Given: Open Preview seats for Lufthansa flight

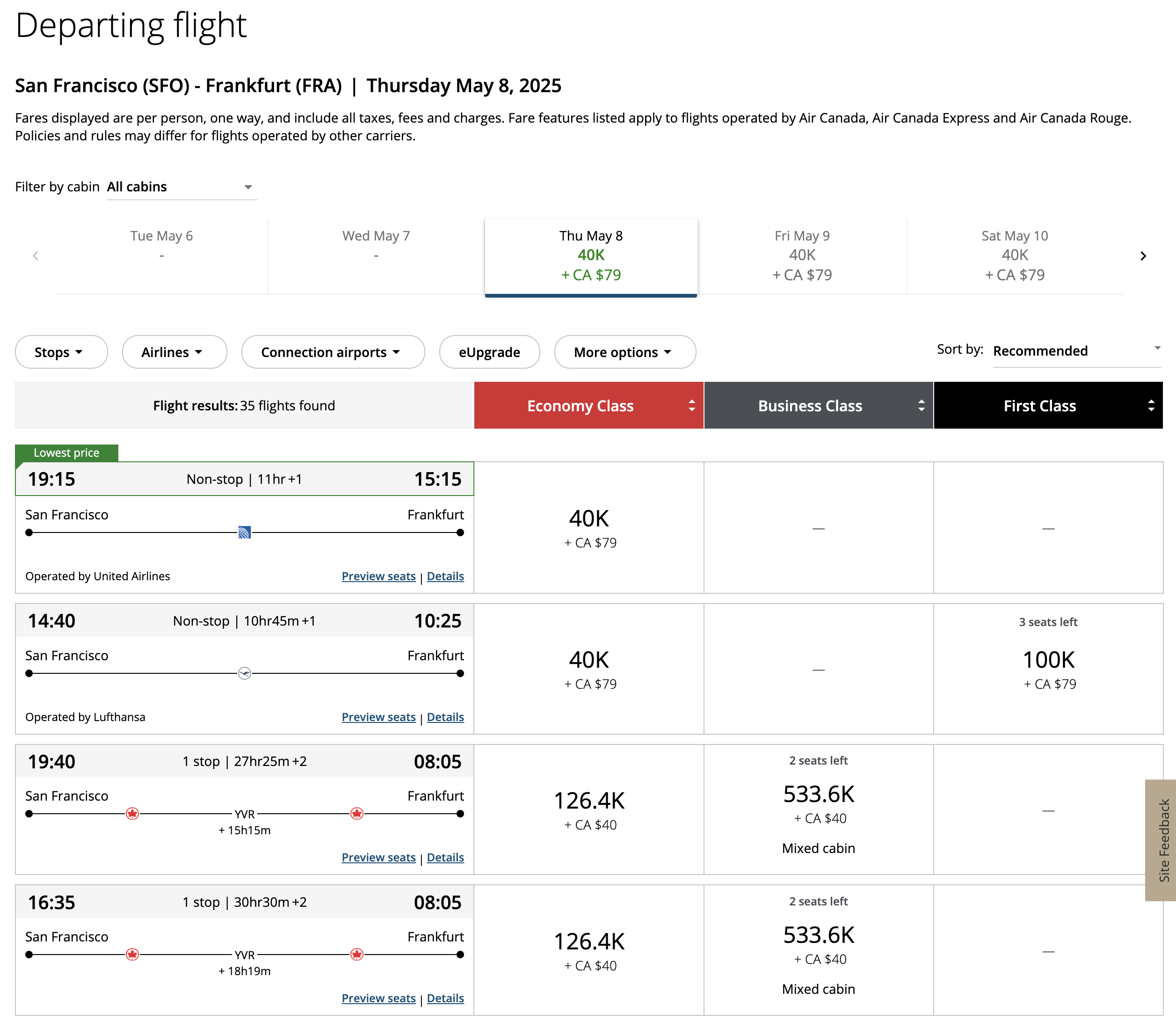Looking at the screenshot, I should click(x=378, y=717).
